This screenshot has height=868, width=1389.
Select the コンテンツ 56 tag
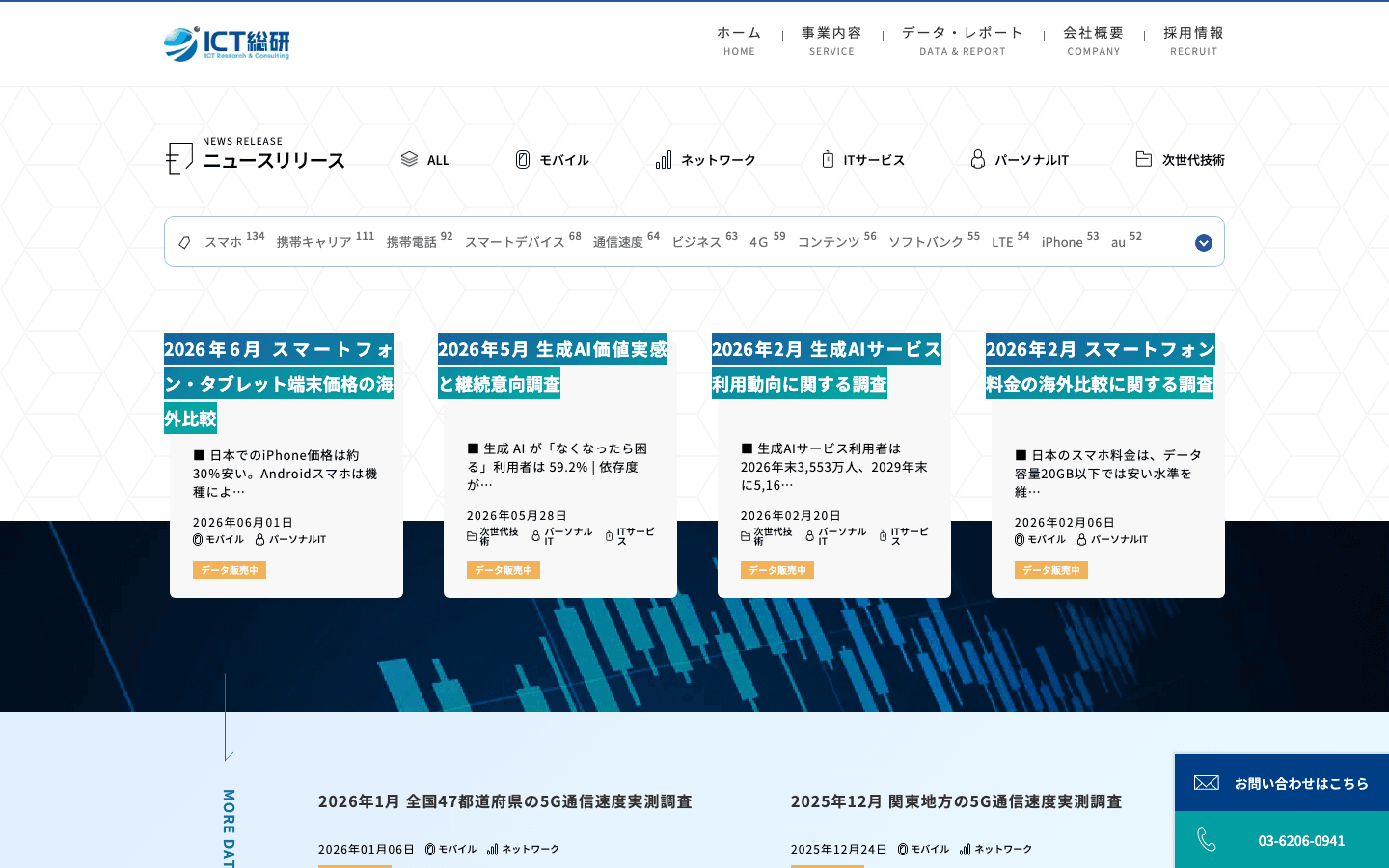(x=837, y=241)
